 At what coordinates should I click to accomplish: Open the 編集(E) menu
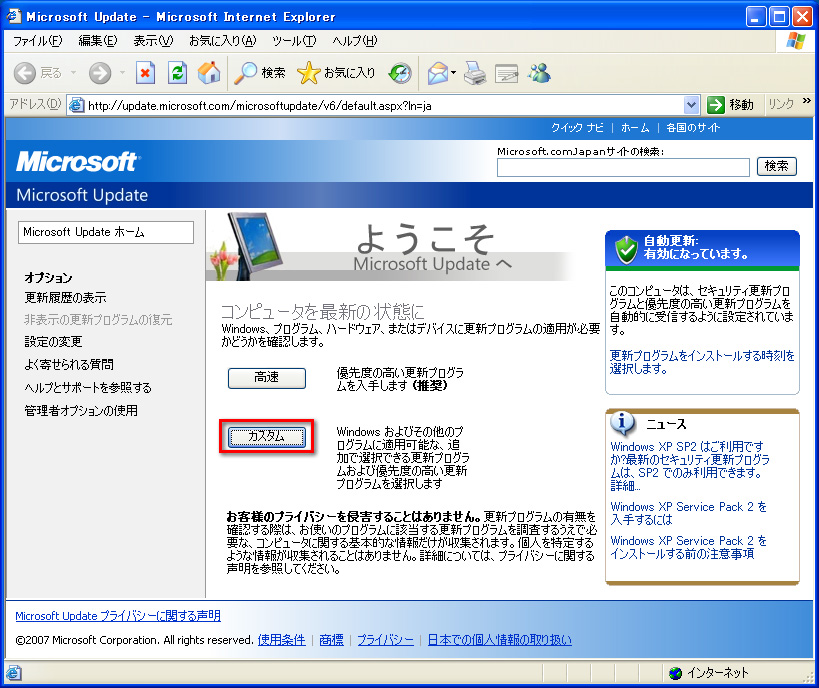98,41
